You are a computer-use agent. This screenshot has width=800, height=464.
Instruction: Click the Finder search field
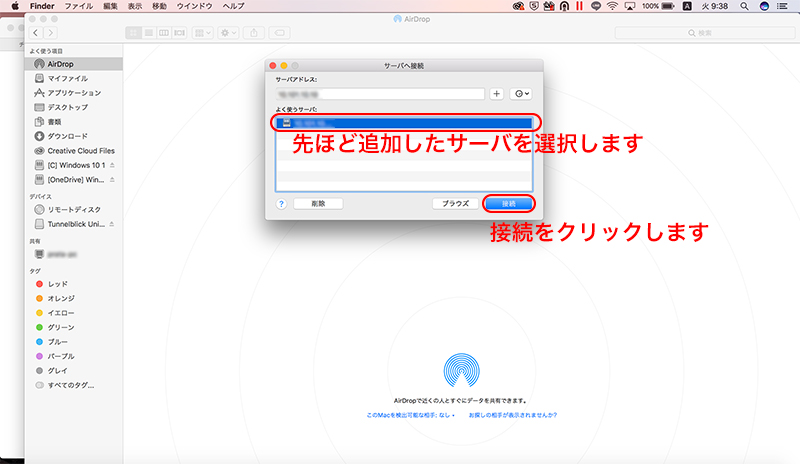point(705,33)
